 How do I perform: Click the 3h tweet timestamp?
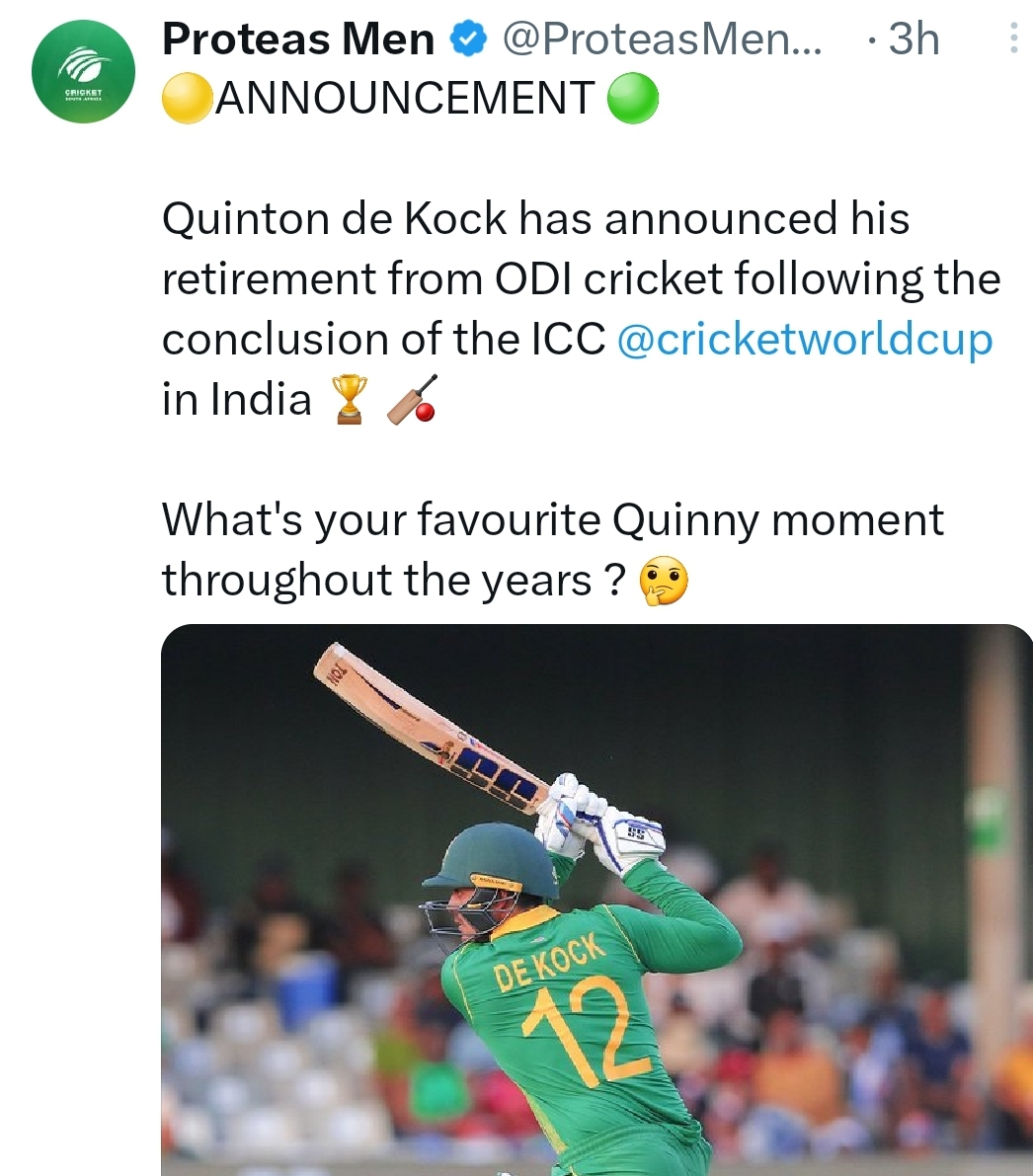[913, 39]
